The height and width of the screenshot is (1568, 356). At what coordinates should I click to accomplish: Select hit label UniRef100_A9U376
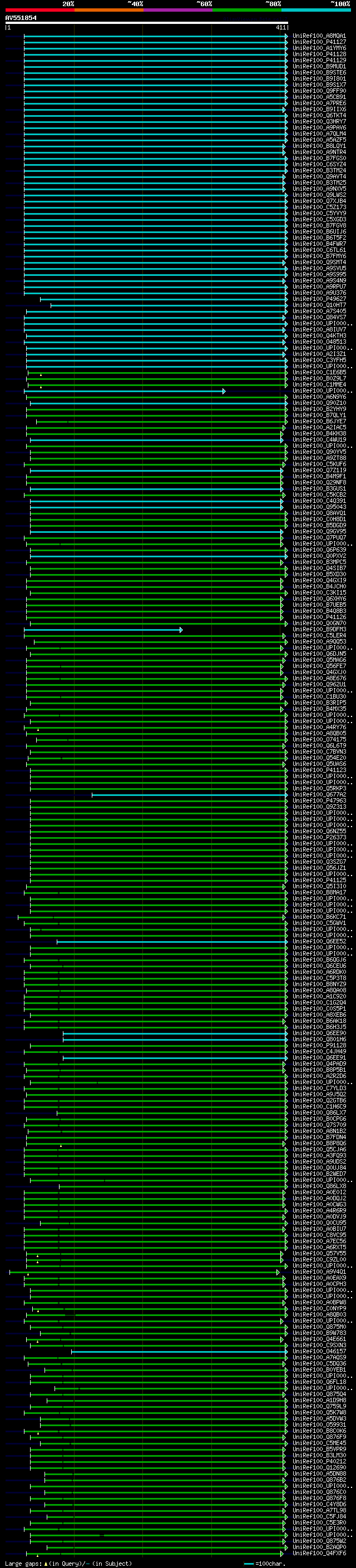click(x=319, y=293)
